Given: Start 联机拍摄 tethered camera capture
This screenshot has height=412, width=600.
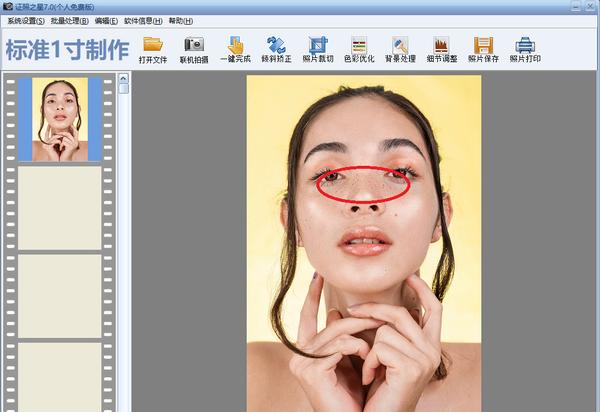Looking at the screenshot, I should (x=193, y=48).
